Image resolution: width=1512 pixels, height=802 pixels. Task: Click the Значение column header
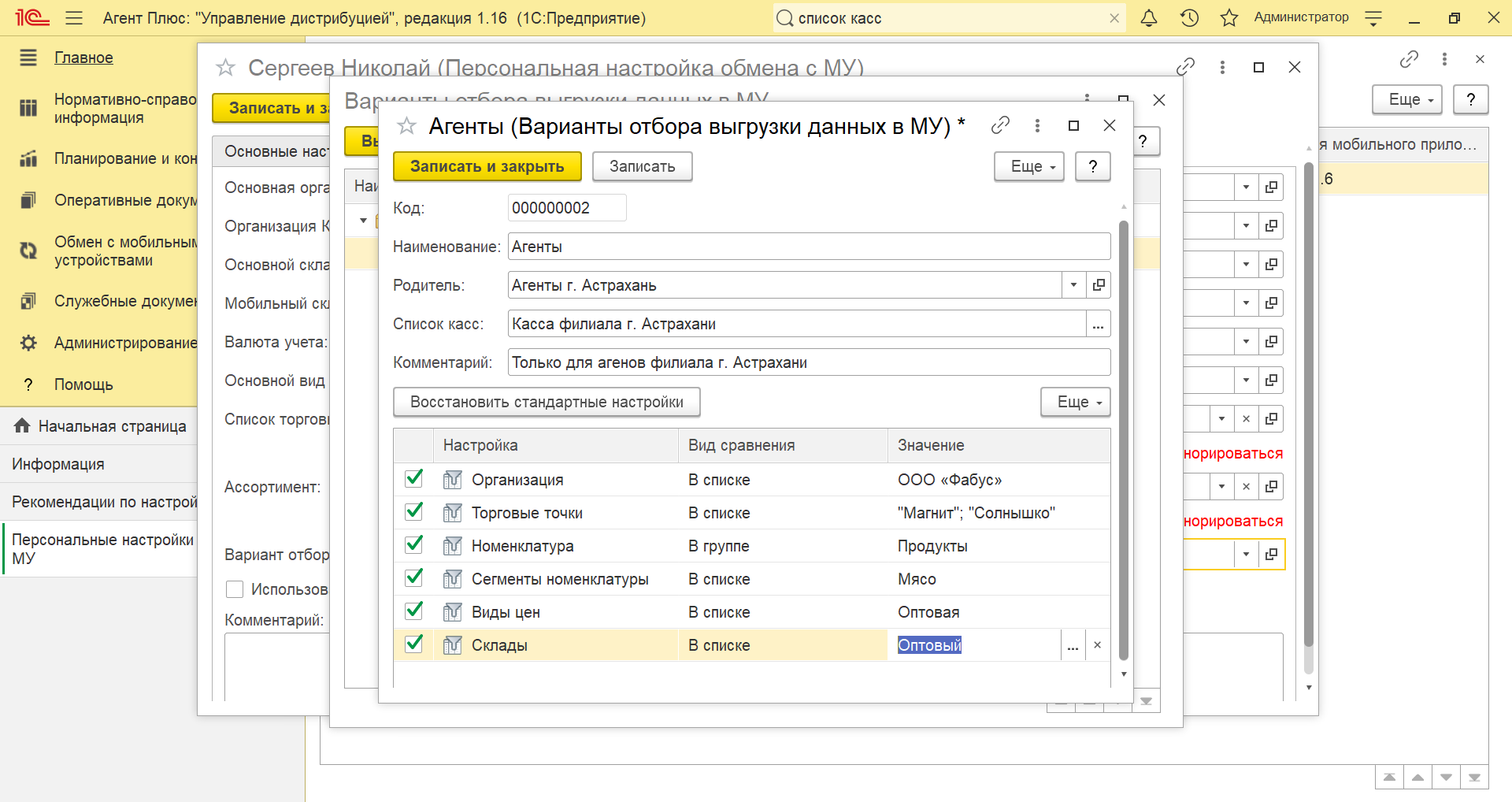[999, 445]
